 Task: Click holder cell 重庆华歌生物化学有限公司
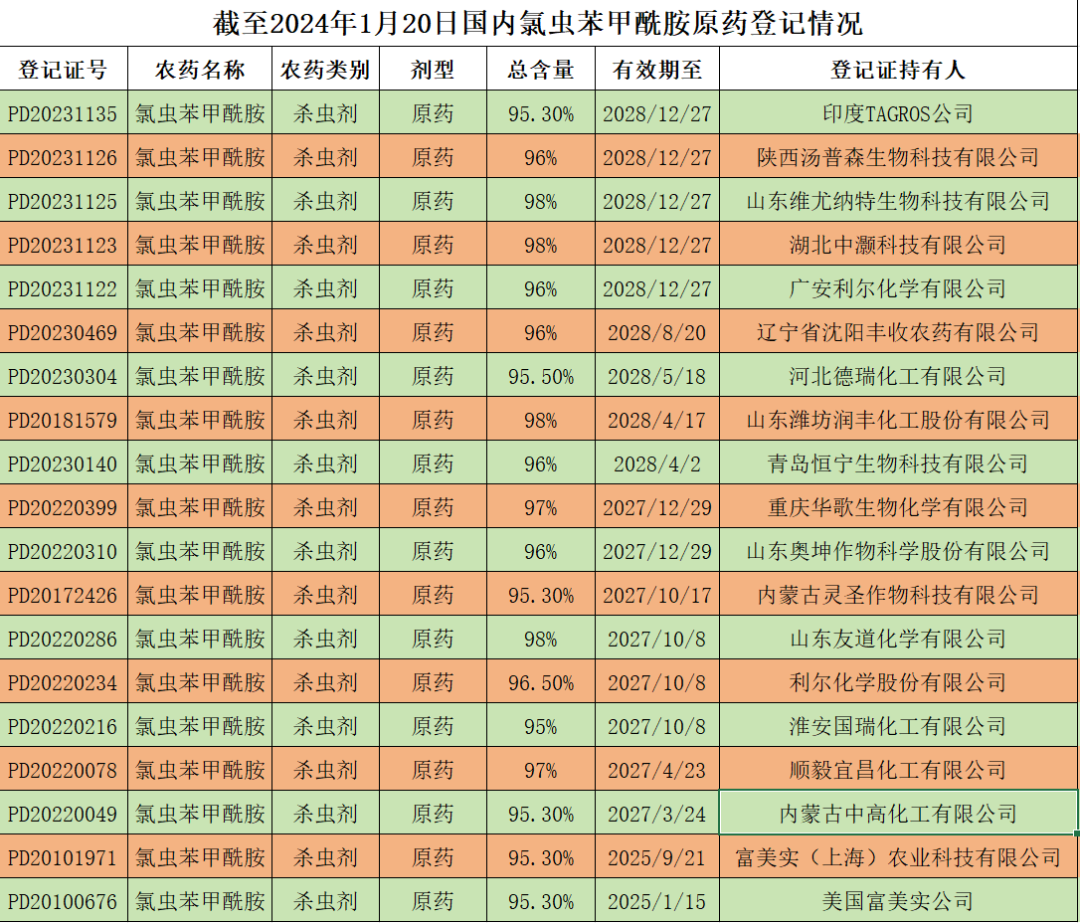898,506
